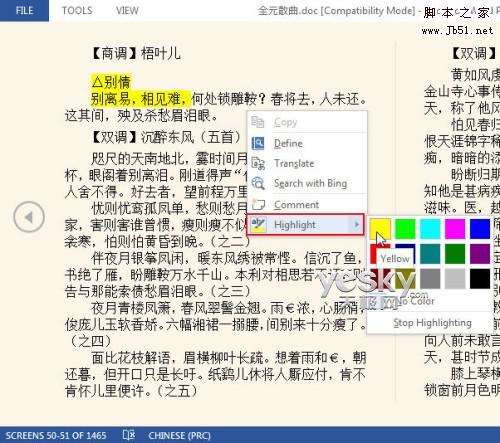The height and width of the screenshot is (443, 500).
Task: Pick the pink magenta highlight color
Action: [x=455, y=229]
